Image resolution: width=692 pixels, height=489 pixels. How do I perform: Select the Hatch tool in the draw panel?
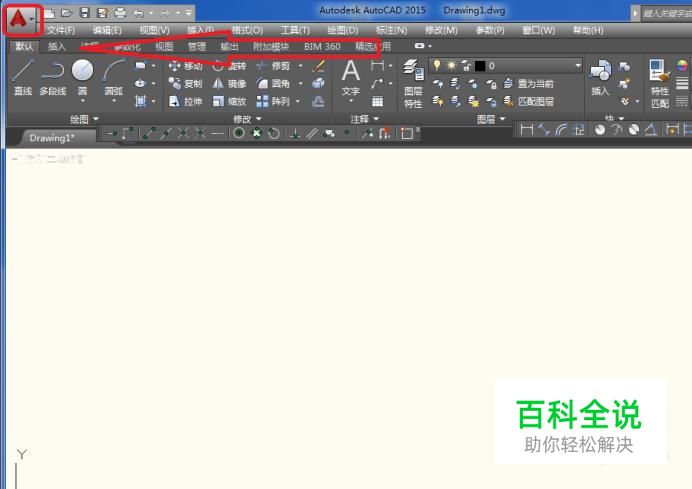click(x=140, y=101)
